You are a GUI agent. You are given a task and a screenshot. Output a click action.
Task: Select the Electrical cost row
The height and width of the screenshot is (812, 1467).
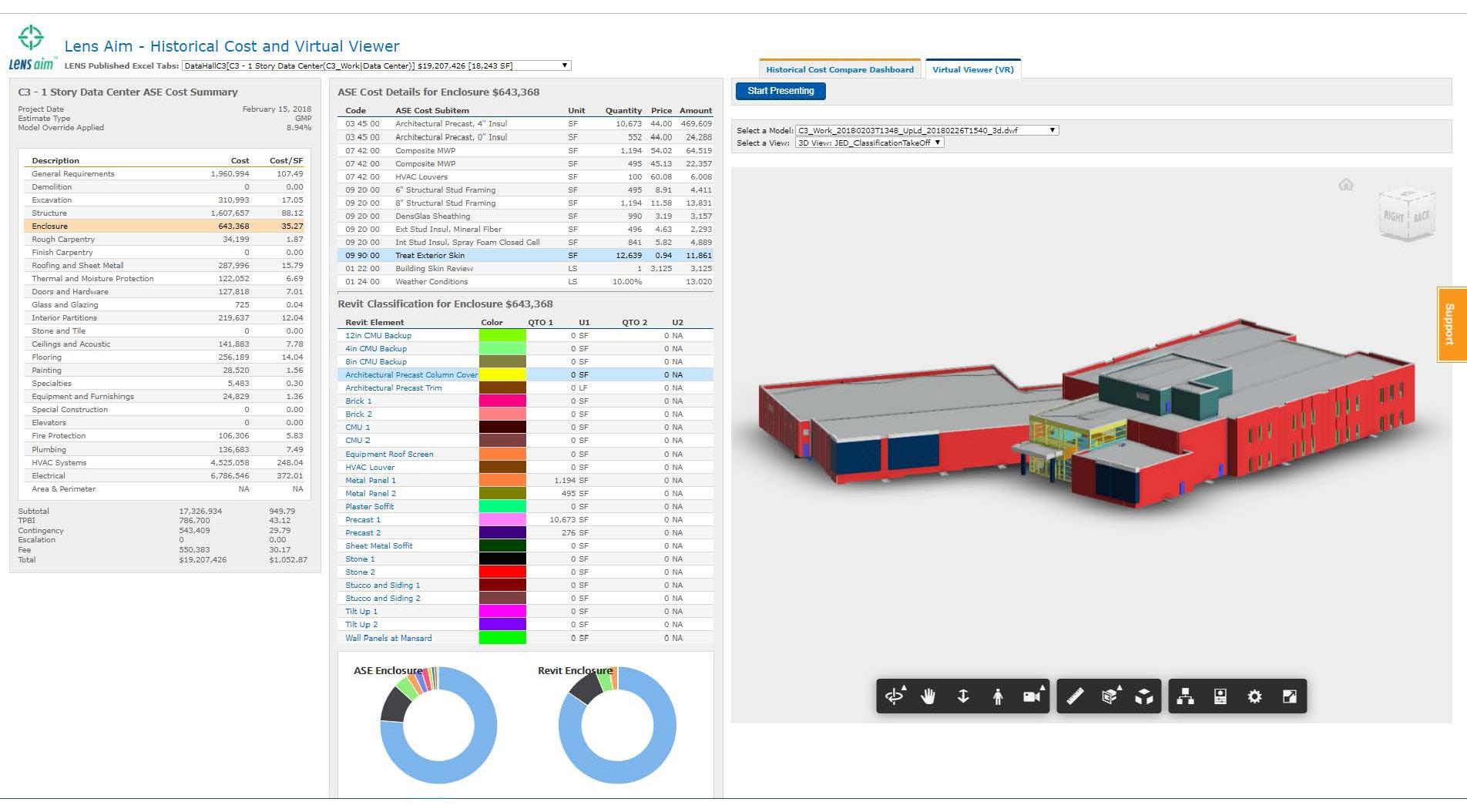point(166,476)
